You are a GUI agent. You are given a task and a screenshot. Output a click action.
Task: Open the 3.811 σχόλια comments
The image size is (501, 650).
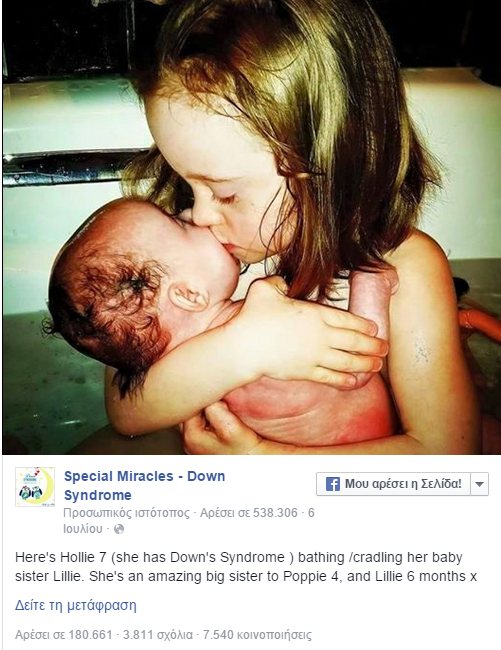click(158, 635)
